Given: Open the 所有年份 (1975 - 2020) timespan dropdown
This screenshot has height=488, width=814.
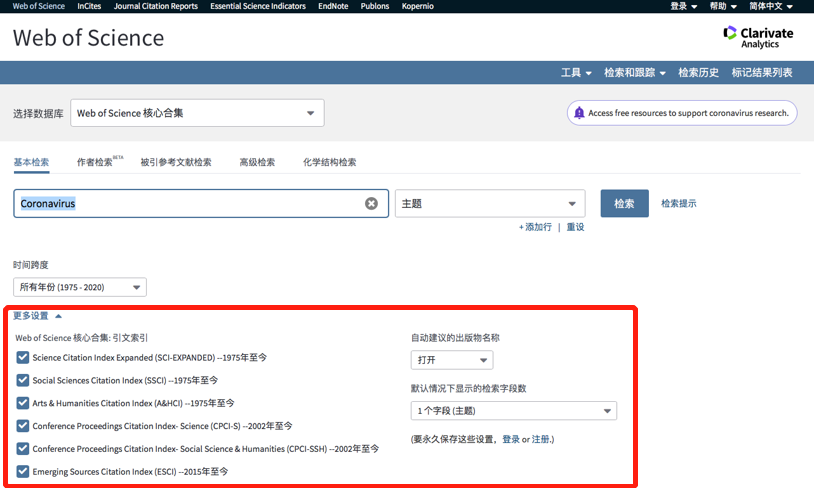Looking at the screenshot, I should [x=80, y=287].
